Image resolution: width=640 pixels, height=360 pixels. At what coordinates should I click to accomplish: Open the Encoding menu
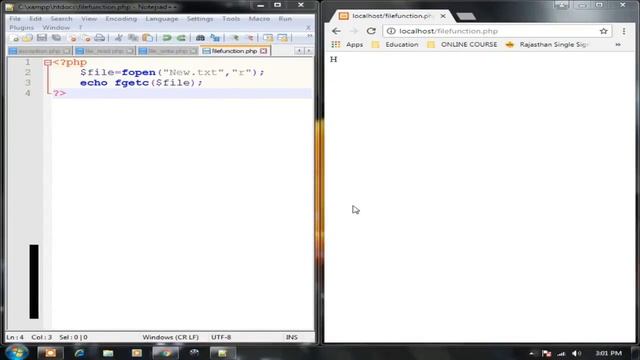[x=121, y=19]
